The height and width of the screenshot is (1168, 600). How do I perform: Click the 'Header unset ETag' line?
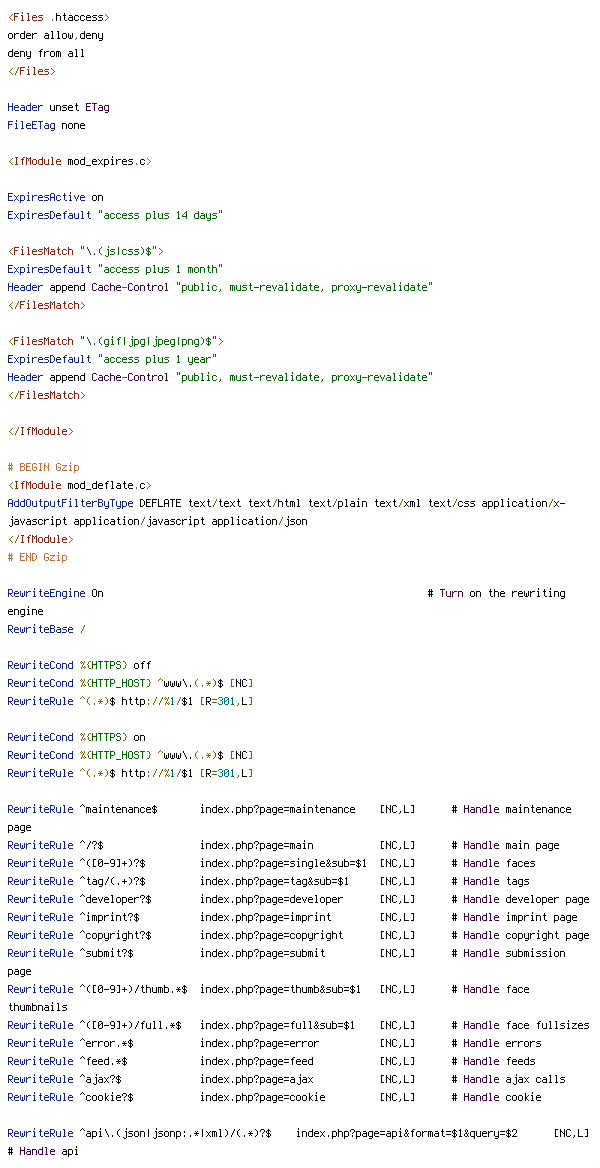click(x=58, y=107)
